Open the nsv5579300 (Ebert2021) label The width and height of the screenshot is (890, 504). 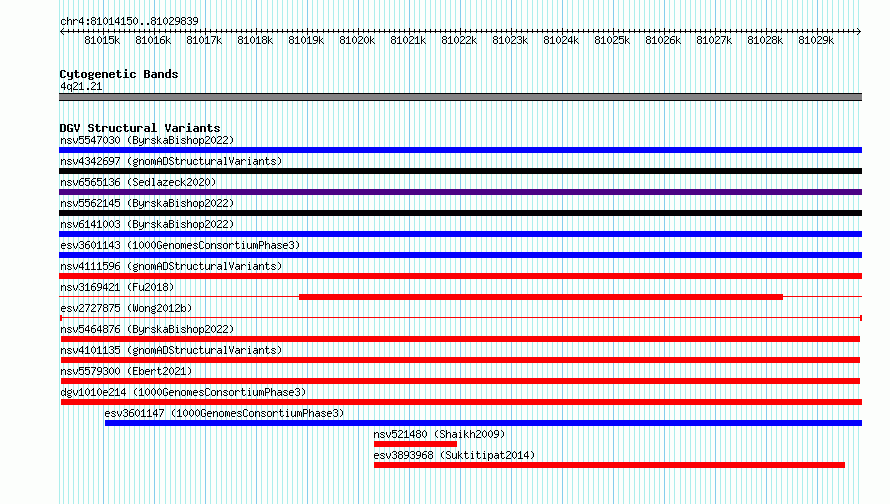pos(126,371)
